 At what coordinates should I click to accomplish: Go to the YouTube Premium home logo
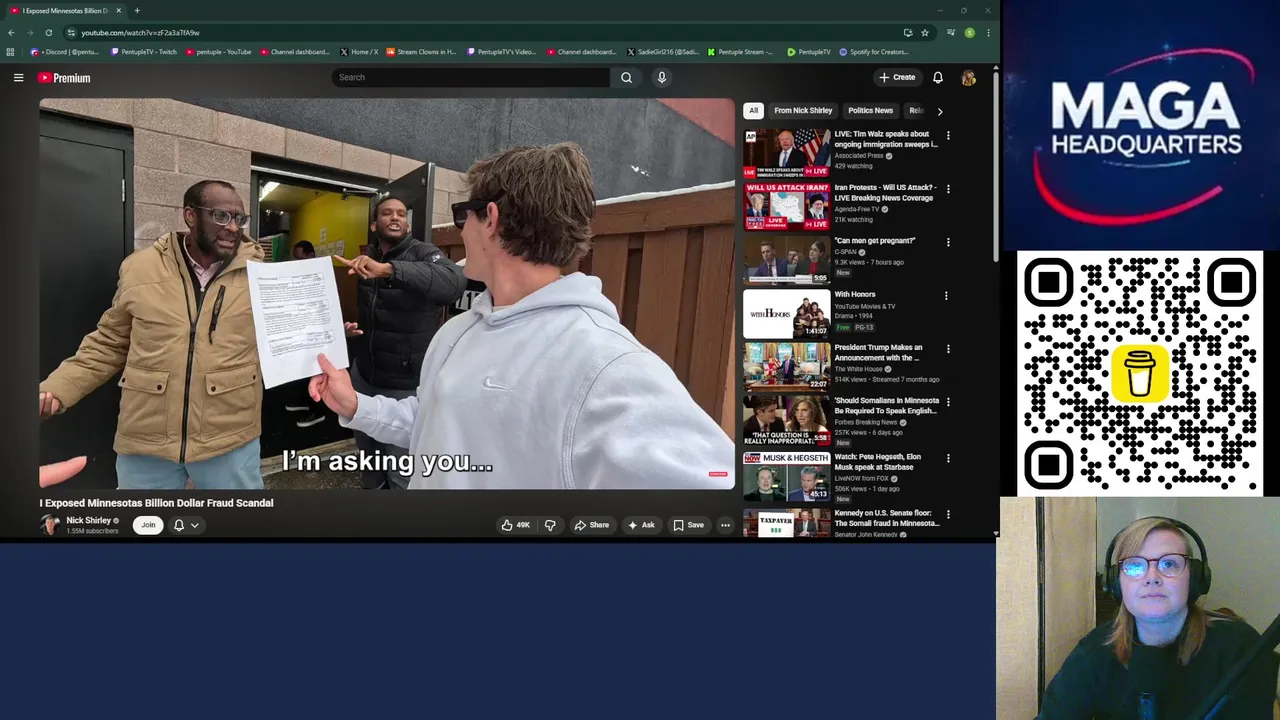(x=64, y=78)
